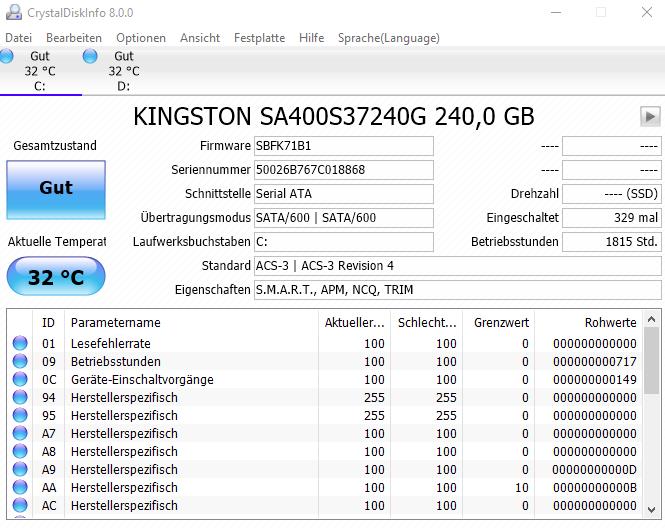Image resolution: width=665 pixels, height=528 pixels.
Task: Minimize the CrystalDiskInfo window
Action: pos(556,12)
